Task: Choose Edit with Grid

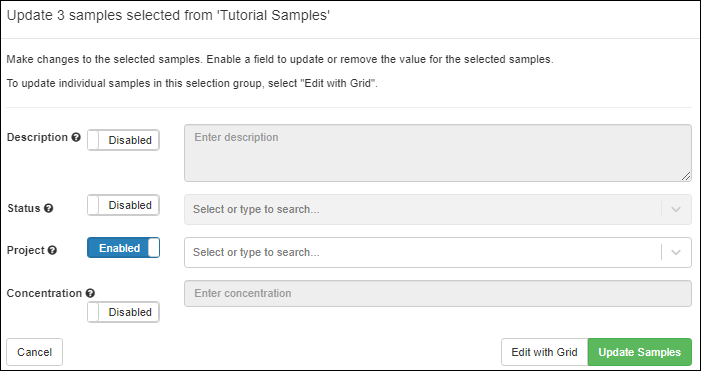Action: coord(544,352)
